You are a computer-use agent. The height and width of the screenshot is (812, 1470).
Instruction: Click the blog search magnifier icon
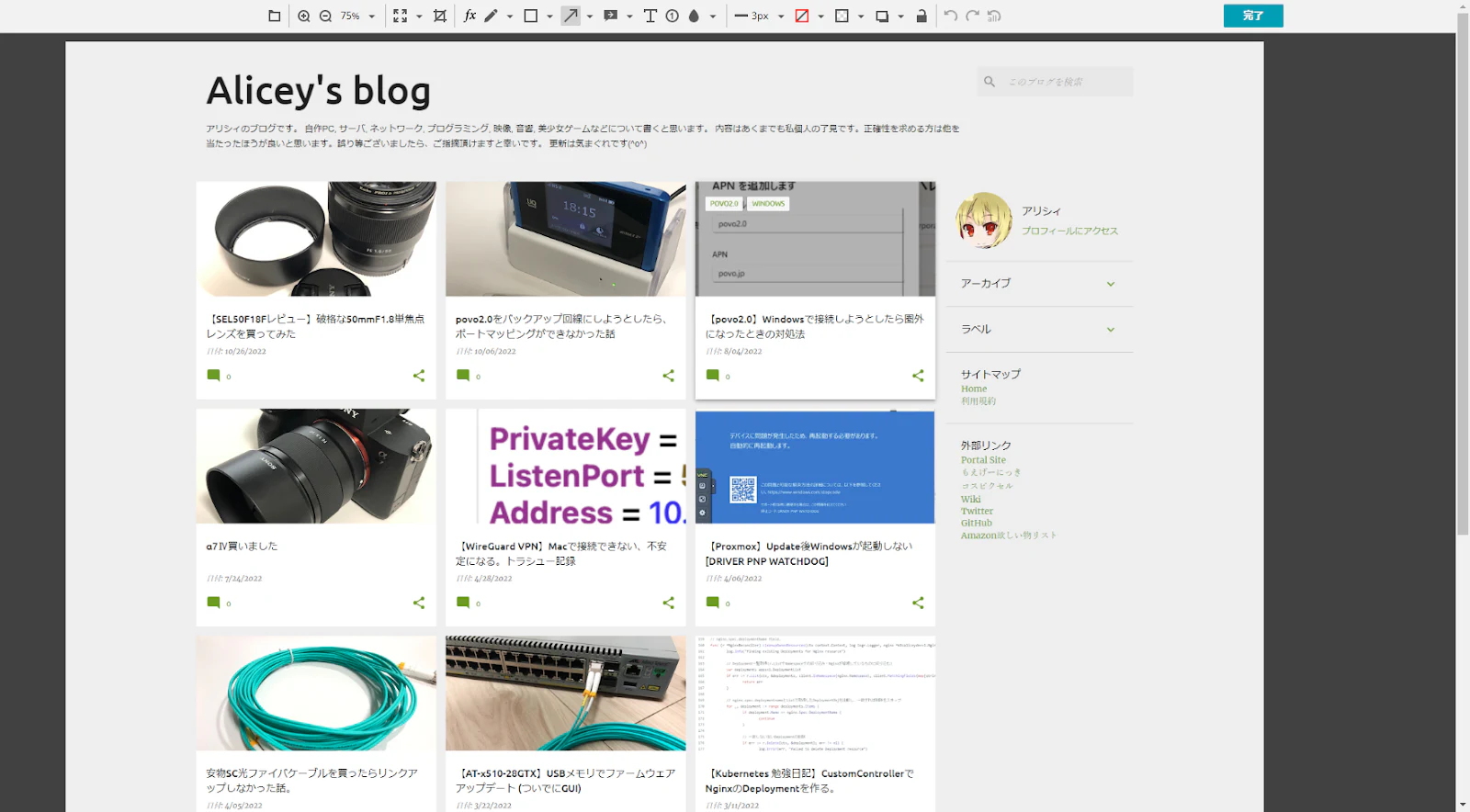click(x=989, y=82)
